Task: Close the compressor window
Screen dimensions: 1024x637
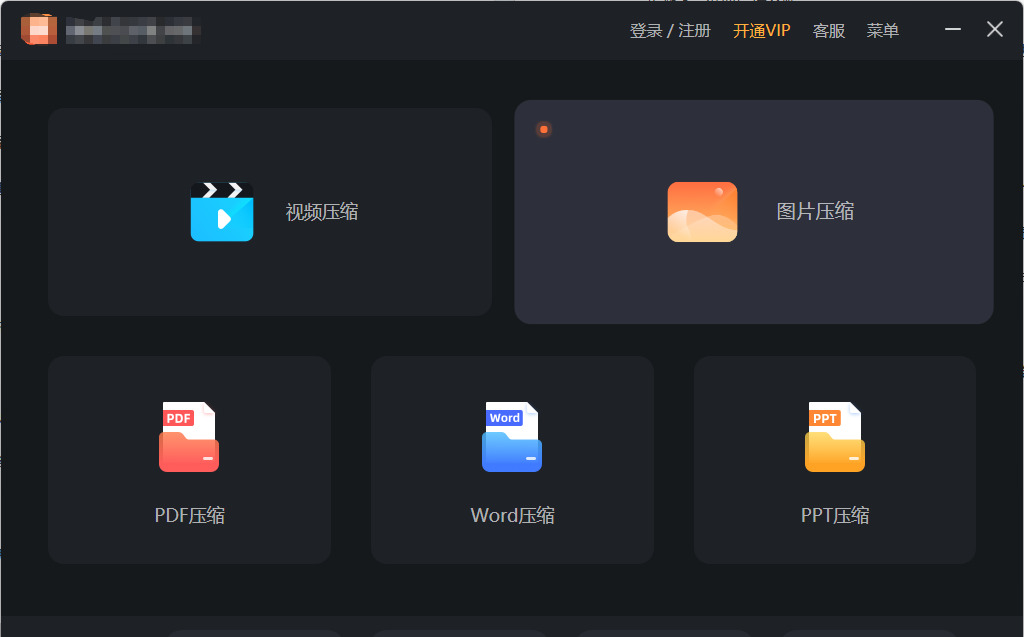Action: (995, 29)
